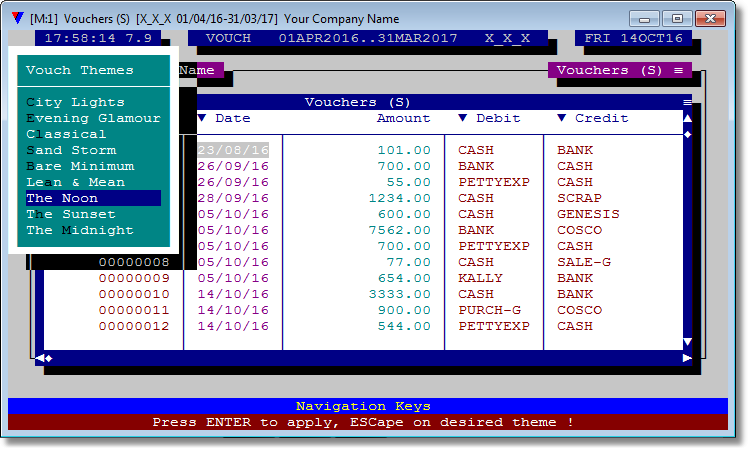Click amount 7562.00
748x450 pixels.
(x=400, y=230)
